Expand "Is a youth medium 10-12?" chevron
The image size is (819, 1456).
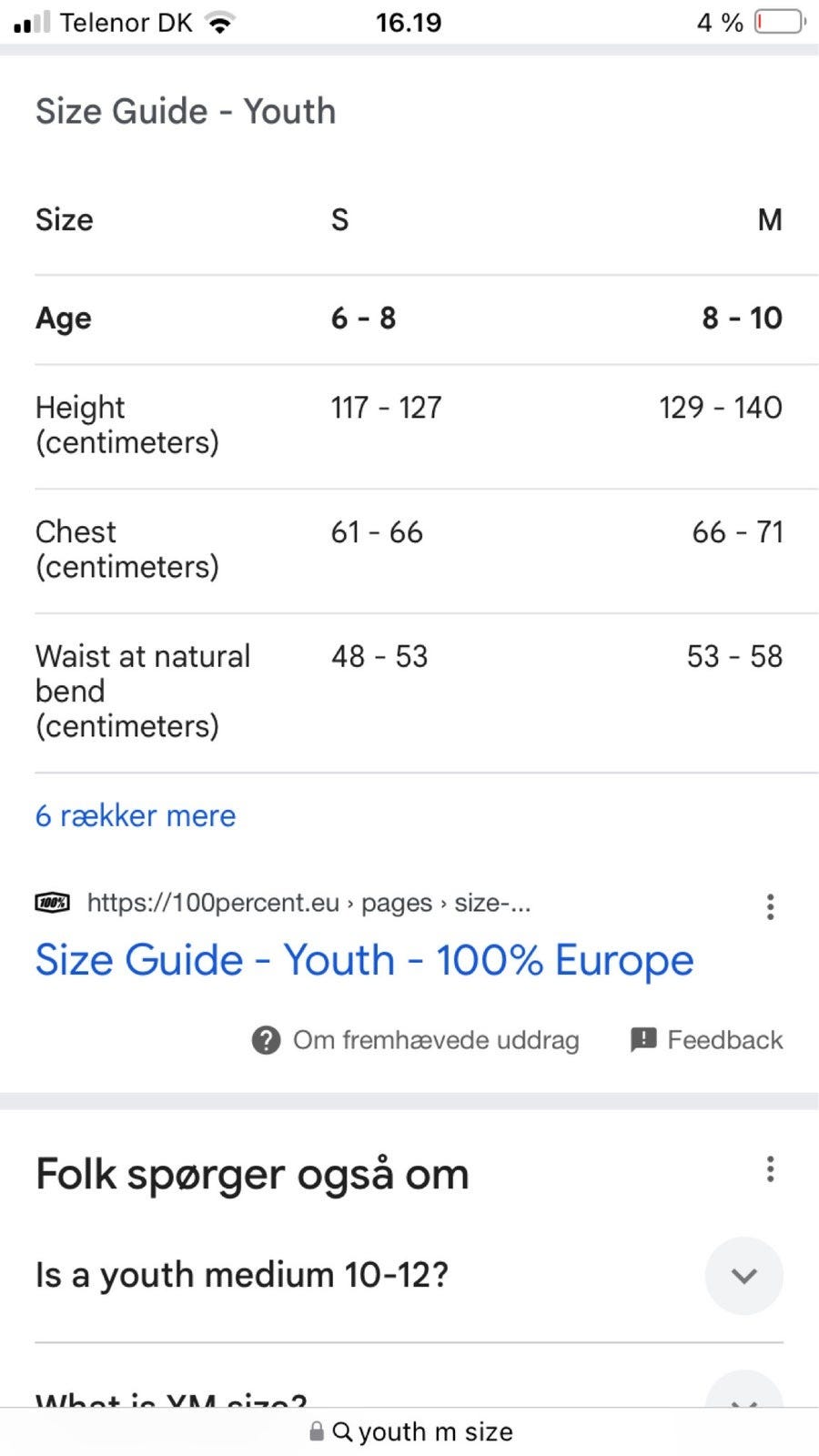click(744, 1276)
